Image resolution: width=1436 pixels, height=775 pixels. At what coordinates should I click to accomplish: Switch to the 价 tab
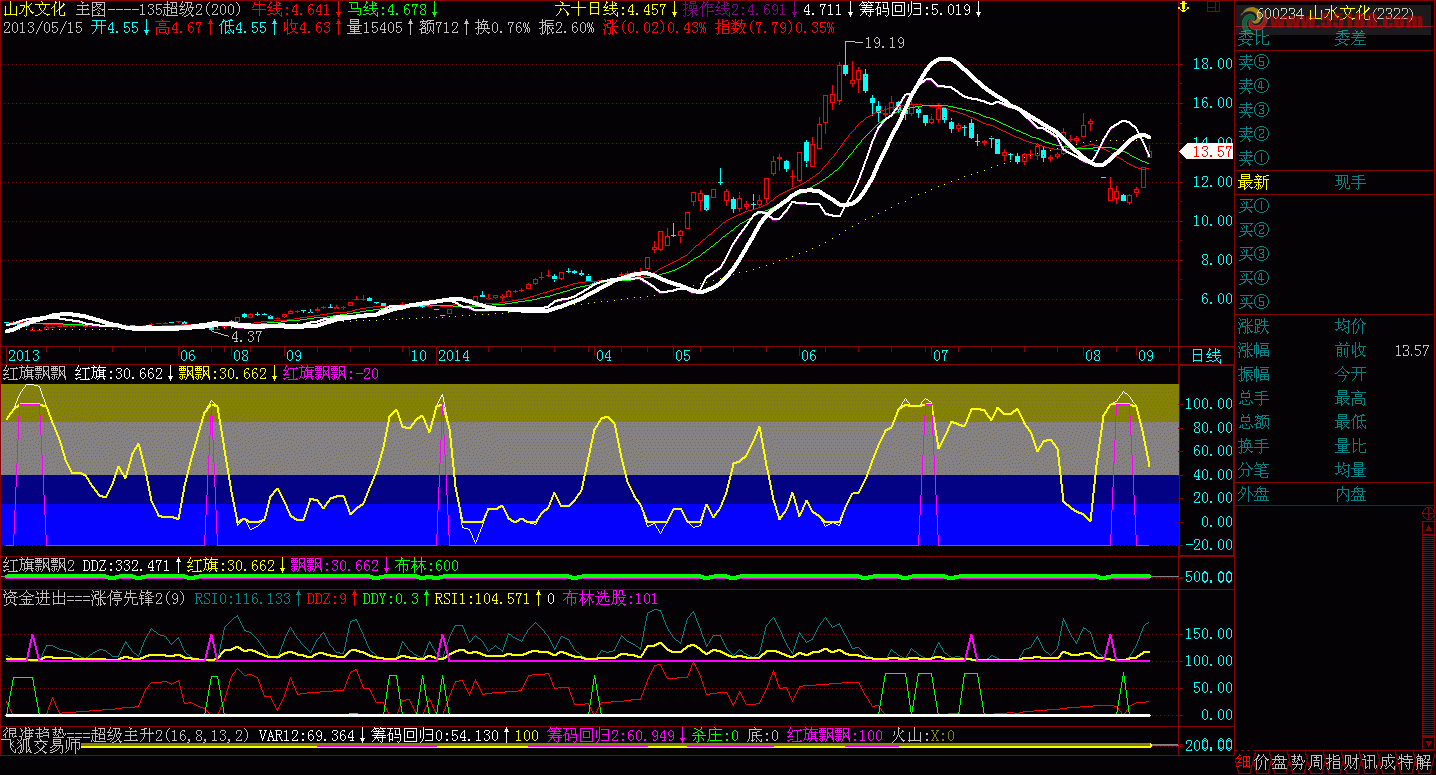[1262, 762]
